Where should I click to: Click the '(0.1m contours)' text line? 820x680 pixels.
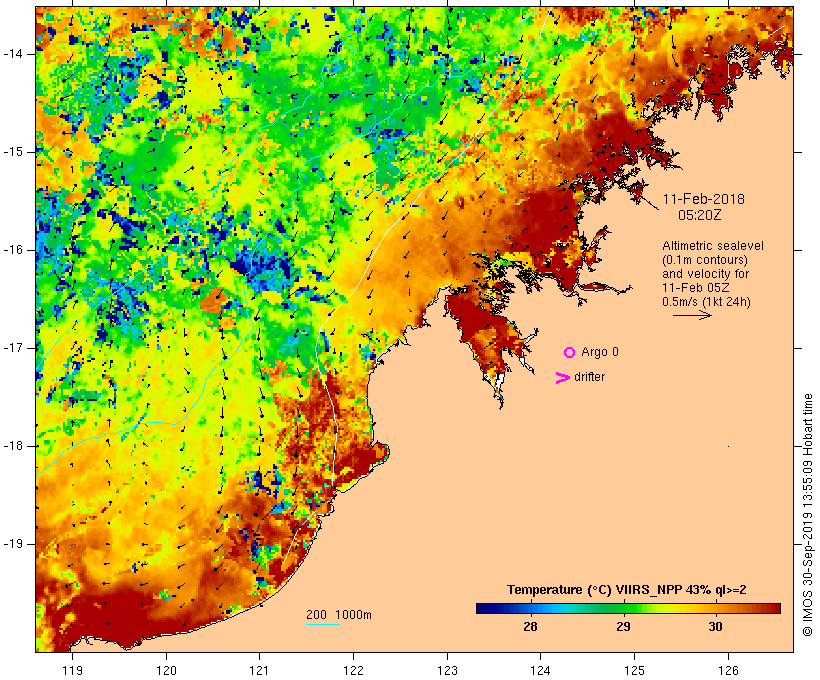tap(704, 260)
